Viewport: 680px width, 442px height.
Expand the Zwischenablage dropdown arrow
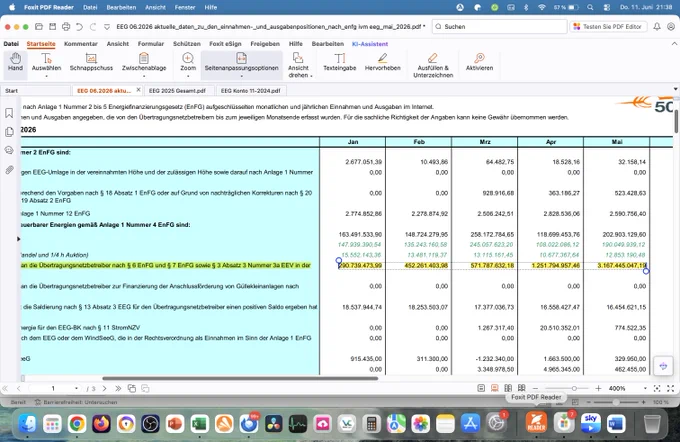[x=144, y=76]
